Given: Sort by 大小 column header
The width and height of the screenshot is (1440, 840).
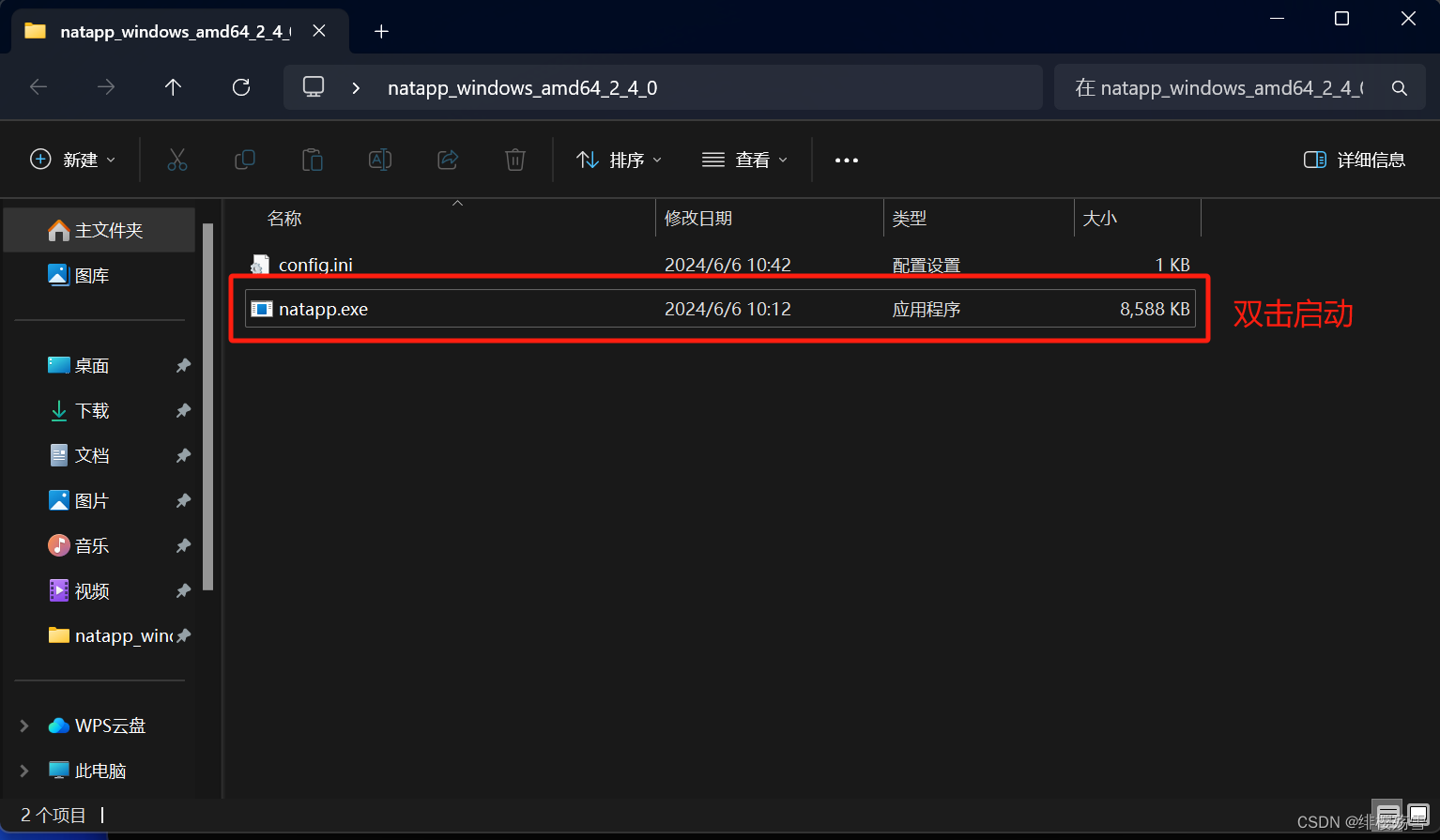Looking at the screenshot, I should tap(1099, 218).
